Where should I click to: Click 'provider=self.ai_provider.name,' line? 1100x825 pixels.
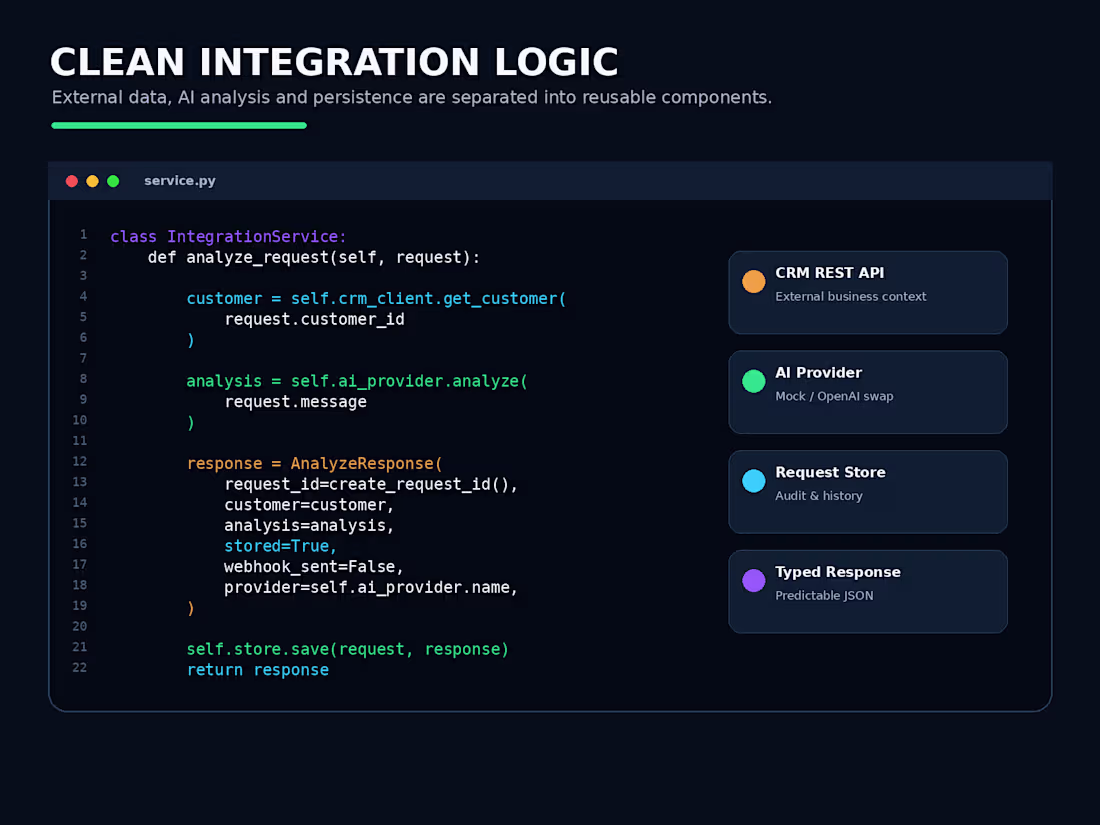(371, 587)
